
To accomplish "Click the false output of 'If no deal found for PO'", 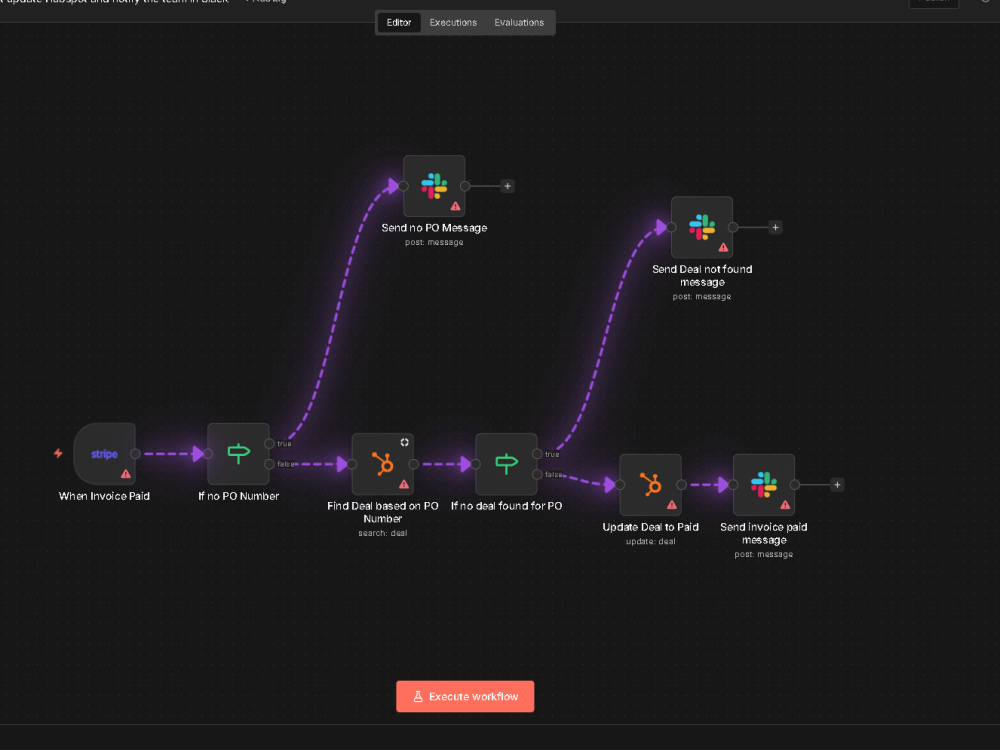I will 538,474.
